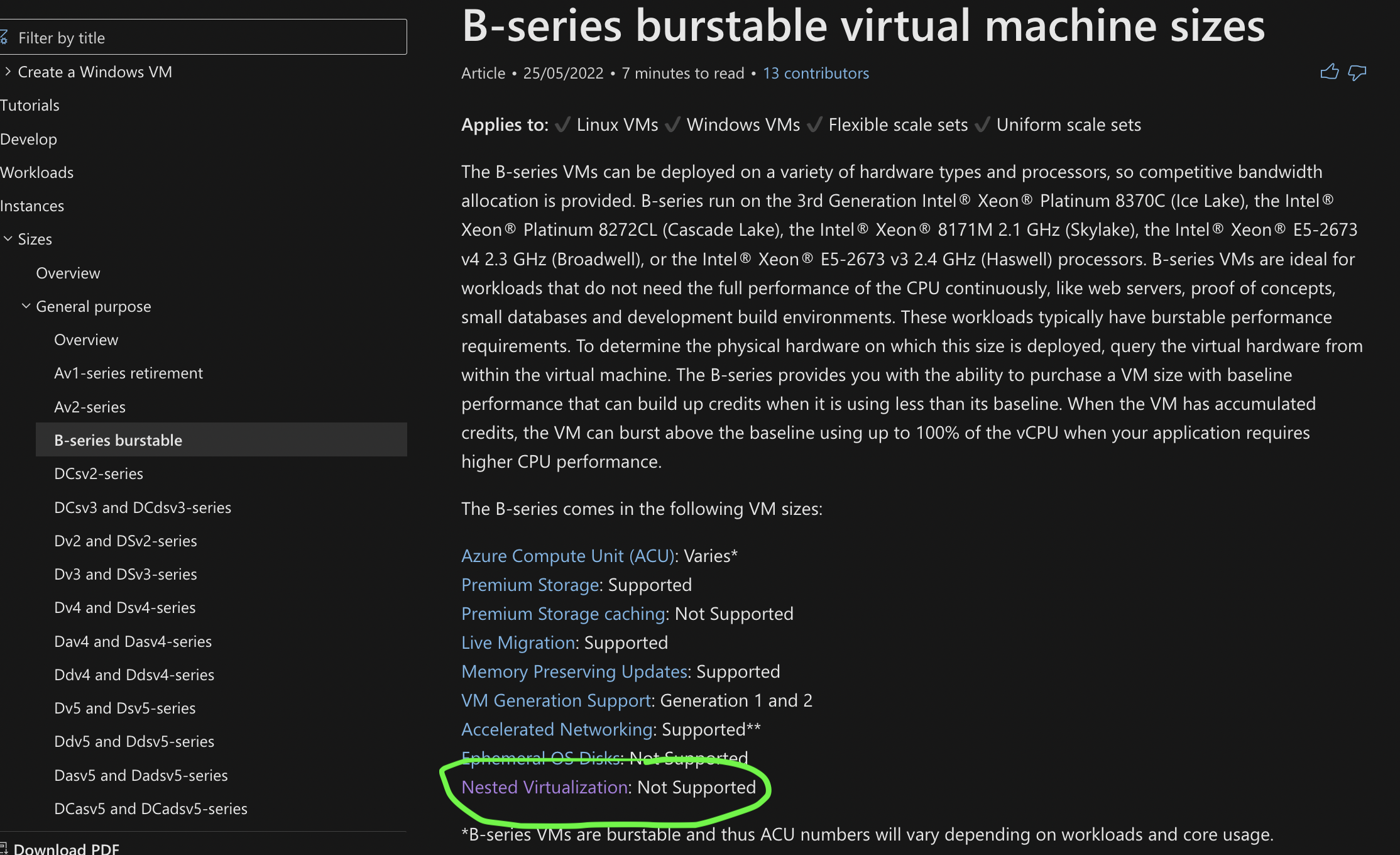Image resolution: width=1400 pixels, height=855 pixels.
Task: Select Av2-series in sidebar
Action: [x=90, y=407]
